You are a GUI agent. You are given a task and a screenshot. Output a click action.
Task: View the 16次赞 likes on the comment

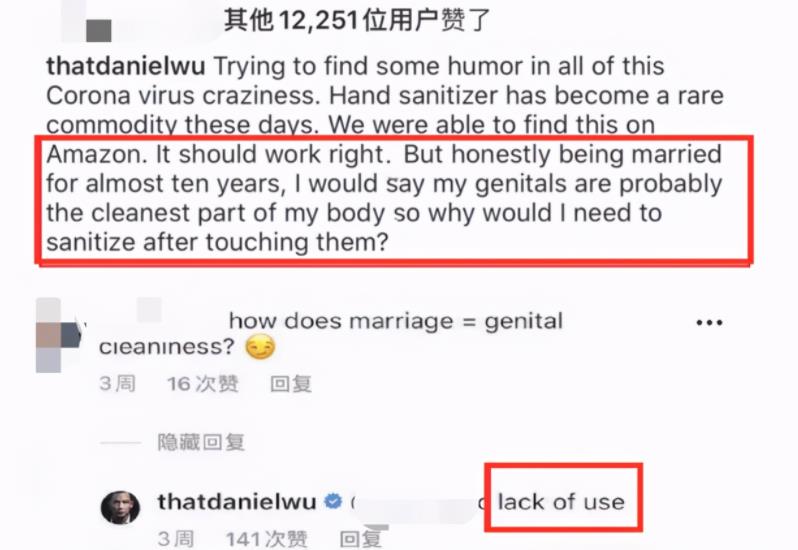[203, 384]
